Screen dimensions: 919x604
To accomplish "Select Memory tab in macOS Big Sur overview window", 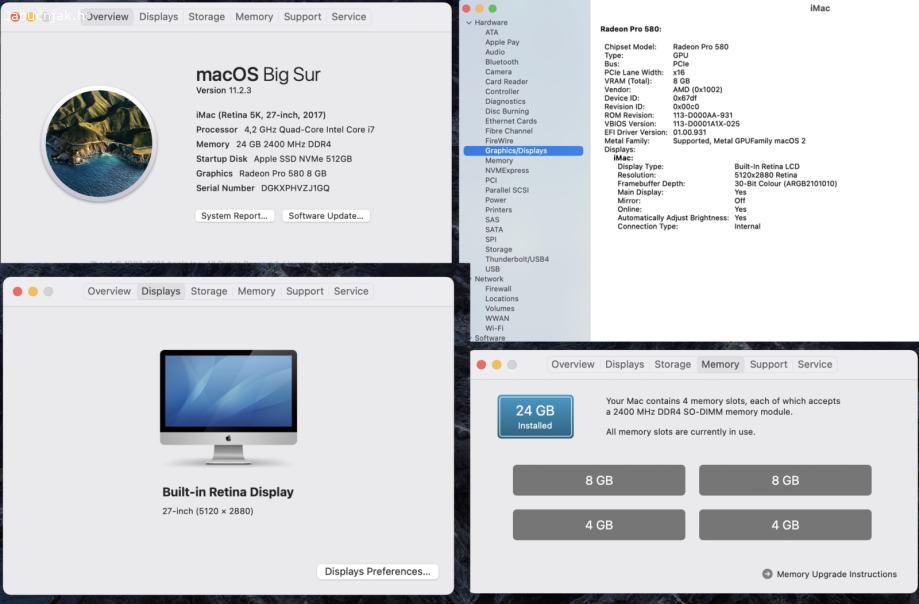I will pos(254,16).
